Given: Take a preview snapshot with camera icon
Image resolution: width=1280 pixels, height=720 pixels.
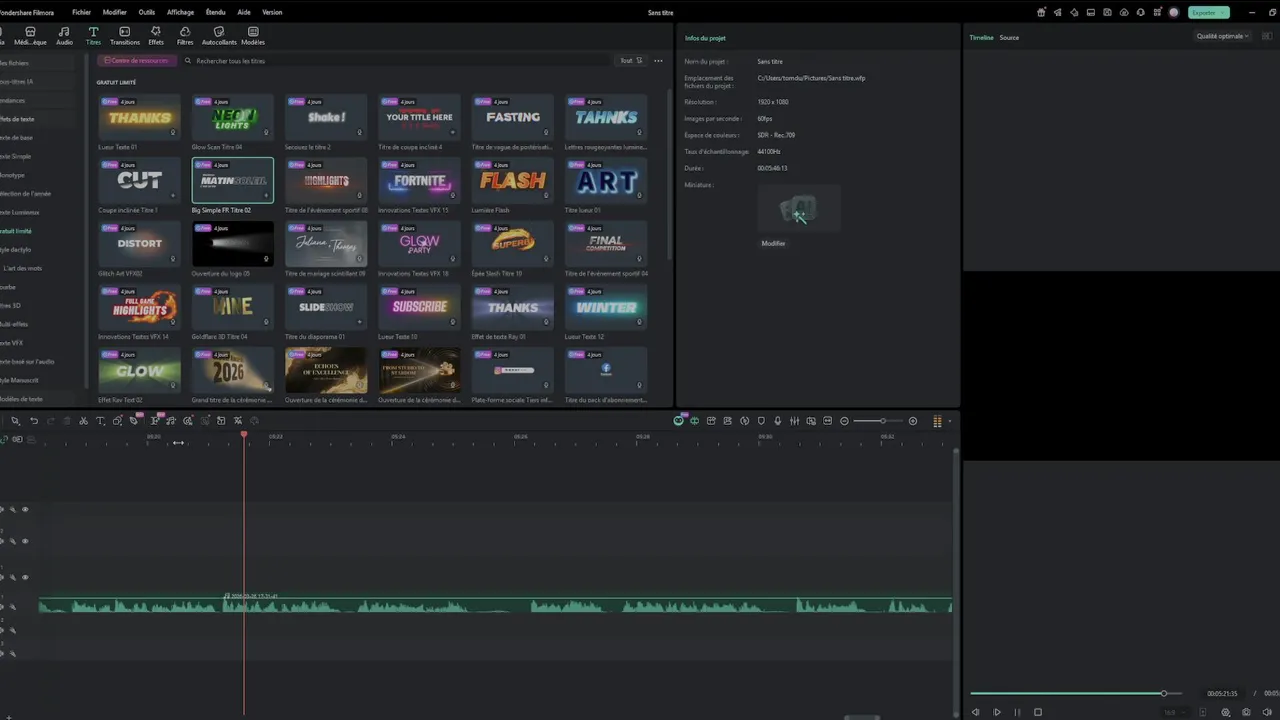Looking at the screenshot, I should 1246,712.
